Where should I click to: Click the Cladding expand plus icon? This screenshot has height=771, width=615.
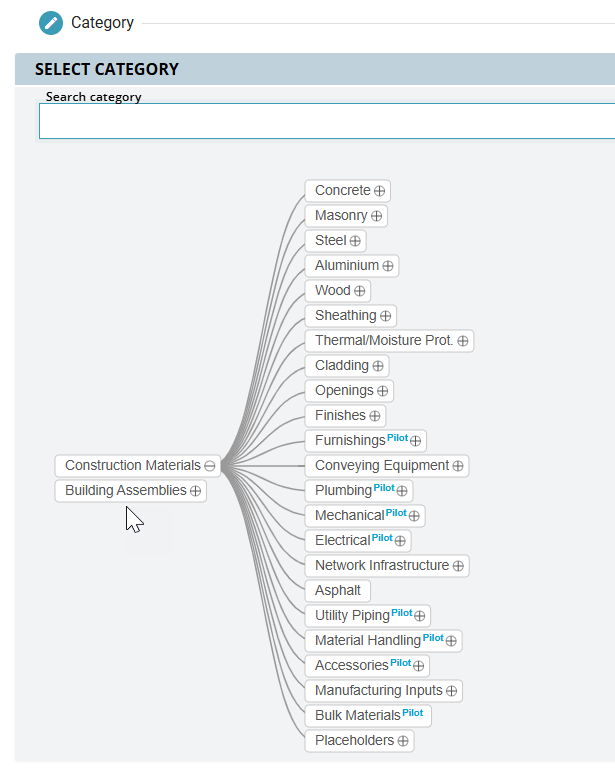click(x=378, y=366)
